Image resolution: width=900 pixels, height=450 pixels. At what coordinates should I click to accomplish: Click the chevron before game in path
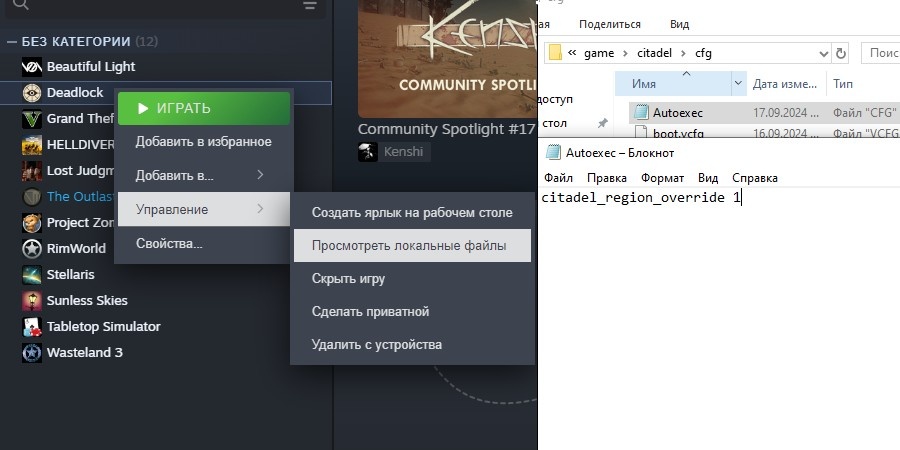click(572, 53)
